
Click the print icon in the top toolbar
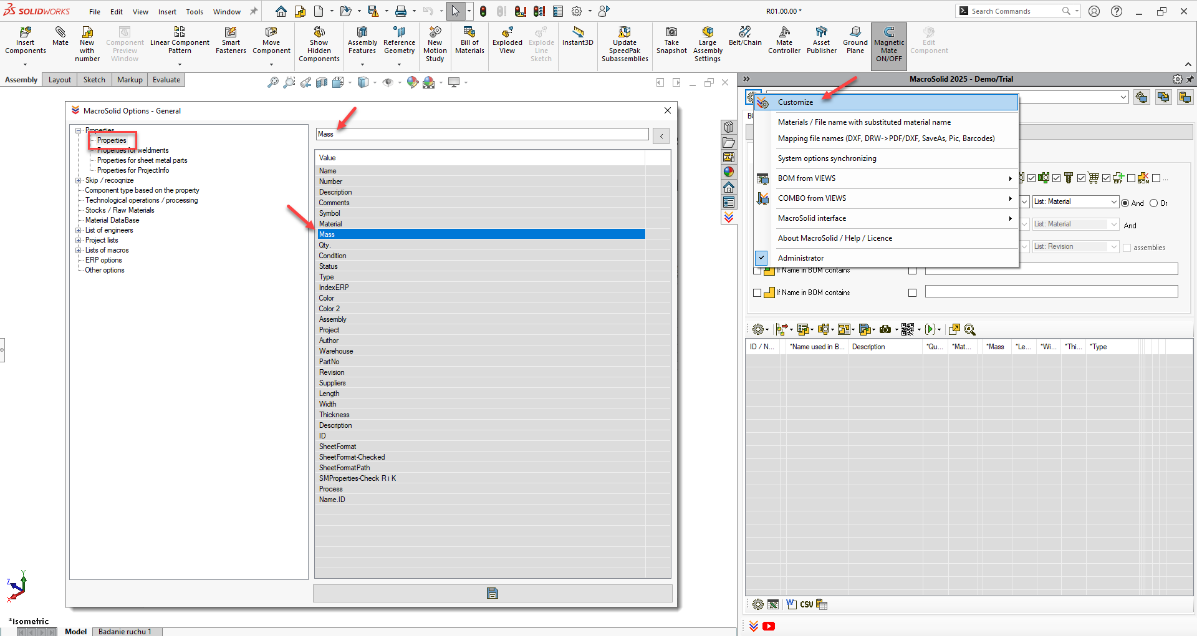[401, 11]
